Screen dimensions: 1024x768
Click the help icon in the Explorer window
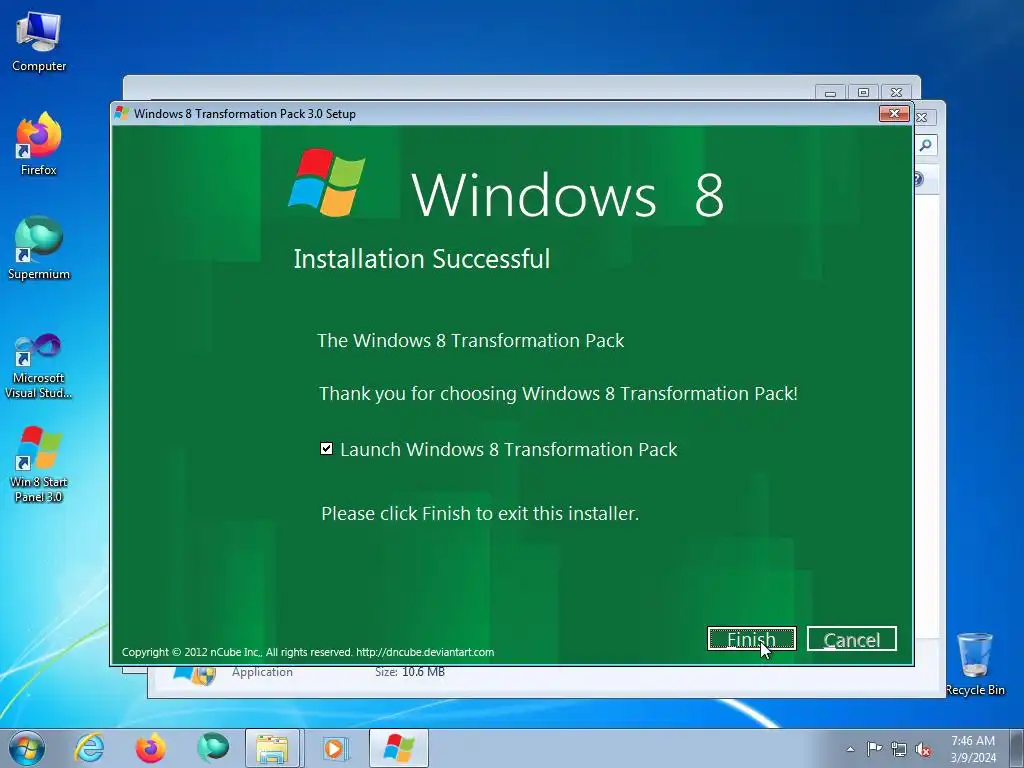(918, 179)
